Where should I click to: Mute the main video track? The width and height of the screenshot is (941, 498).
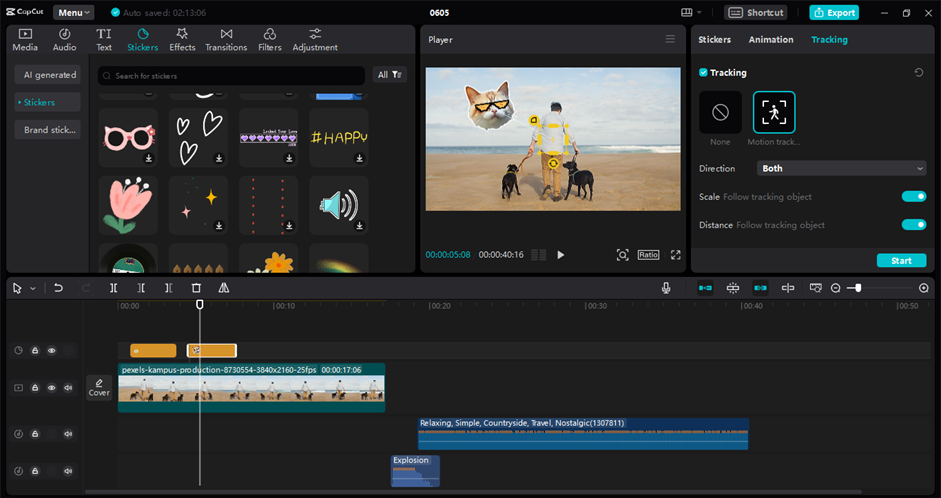[68, 388]
